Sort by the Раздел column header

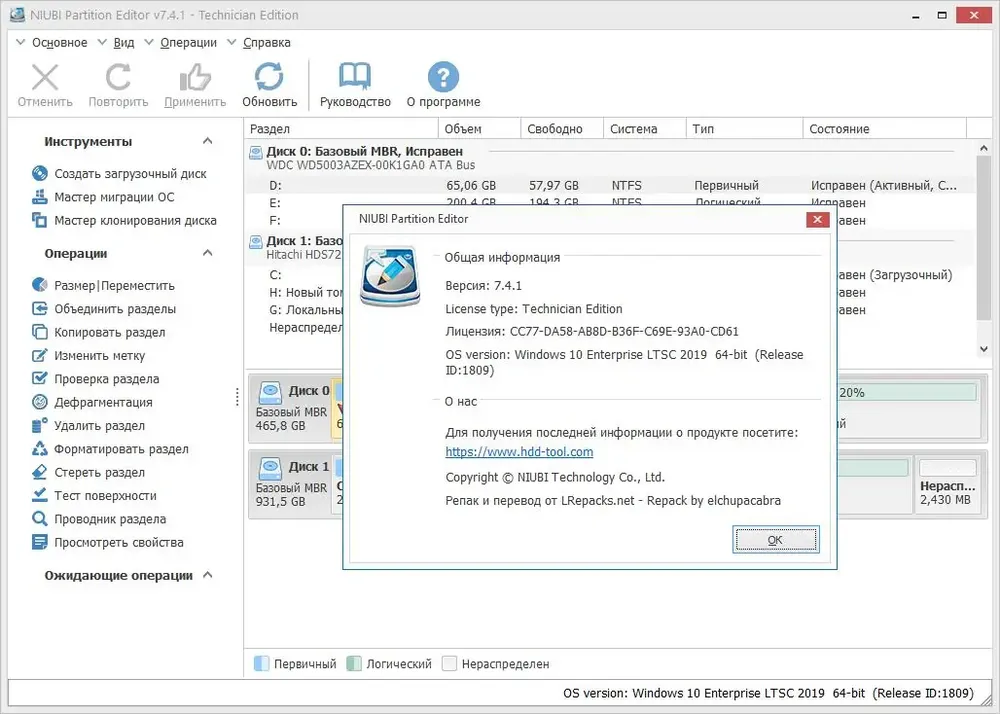point(341,129)
